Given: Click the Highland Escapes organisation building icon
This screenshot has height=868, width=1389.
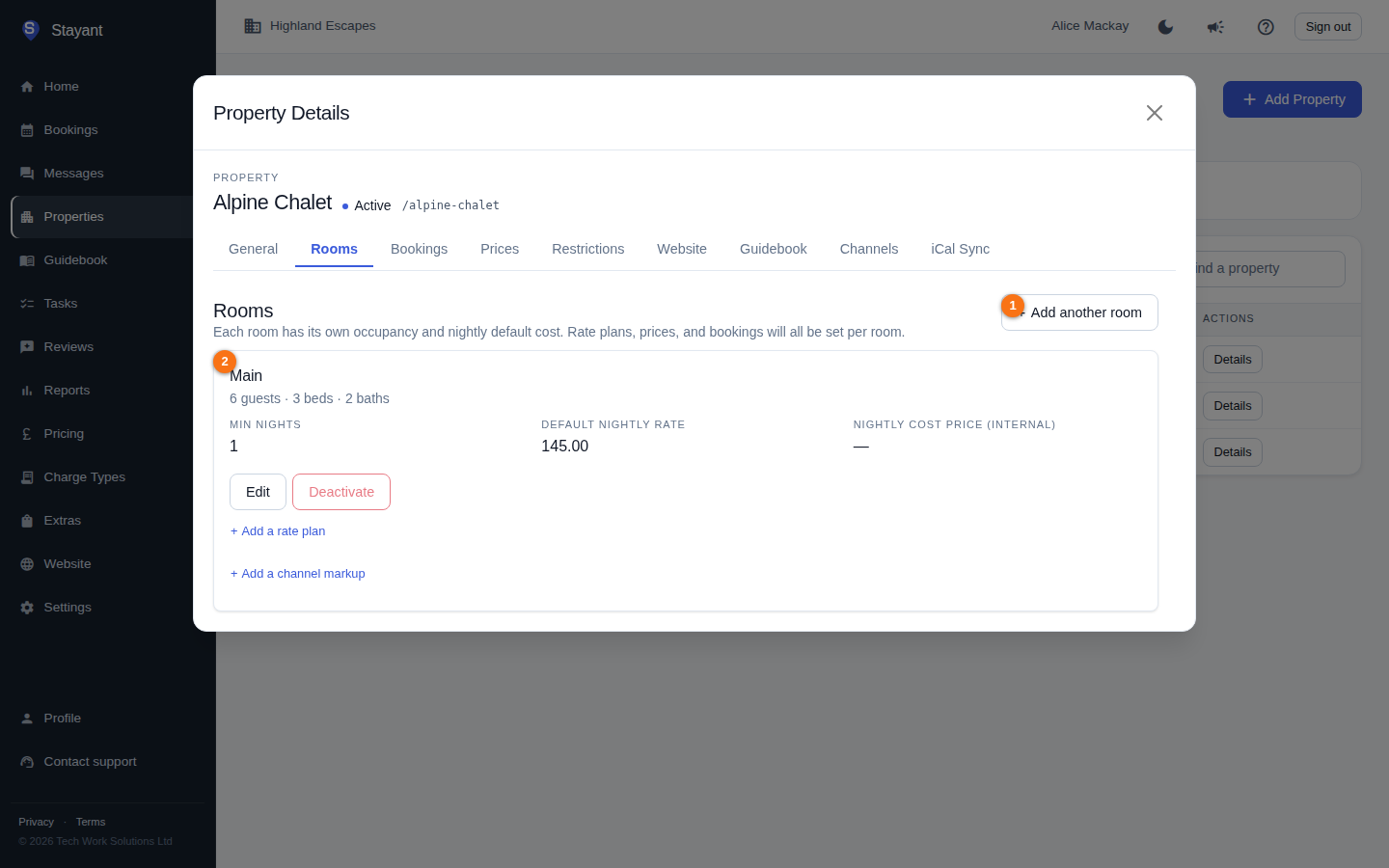Looking at the screenshot, I should pyautogui.click(x=253, y=26).
